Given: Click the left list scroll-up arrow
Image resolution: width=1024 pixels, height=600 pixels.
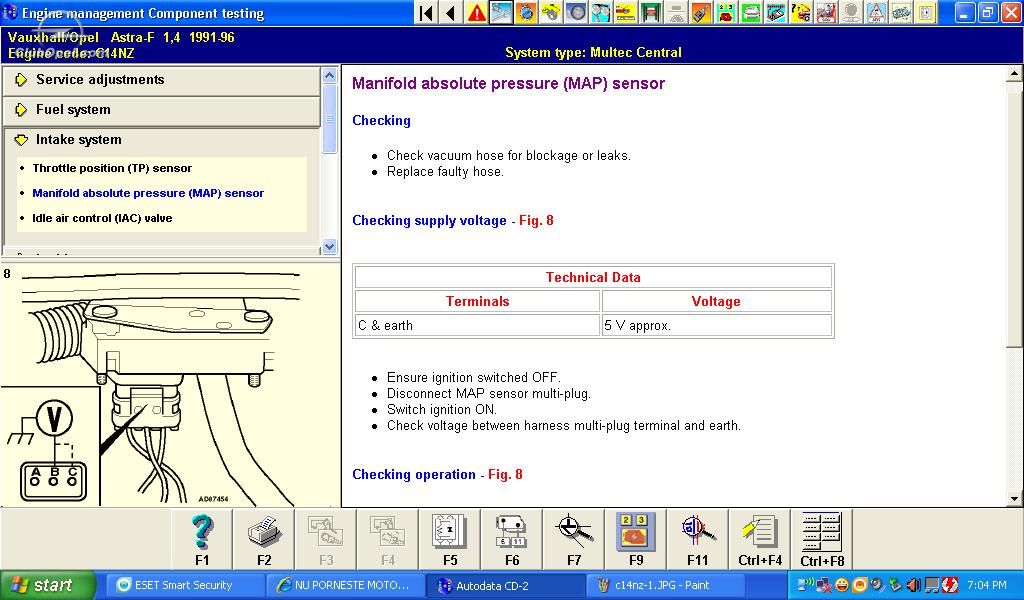Looking at the screenshot, I should coord(330,75).
